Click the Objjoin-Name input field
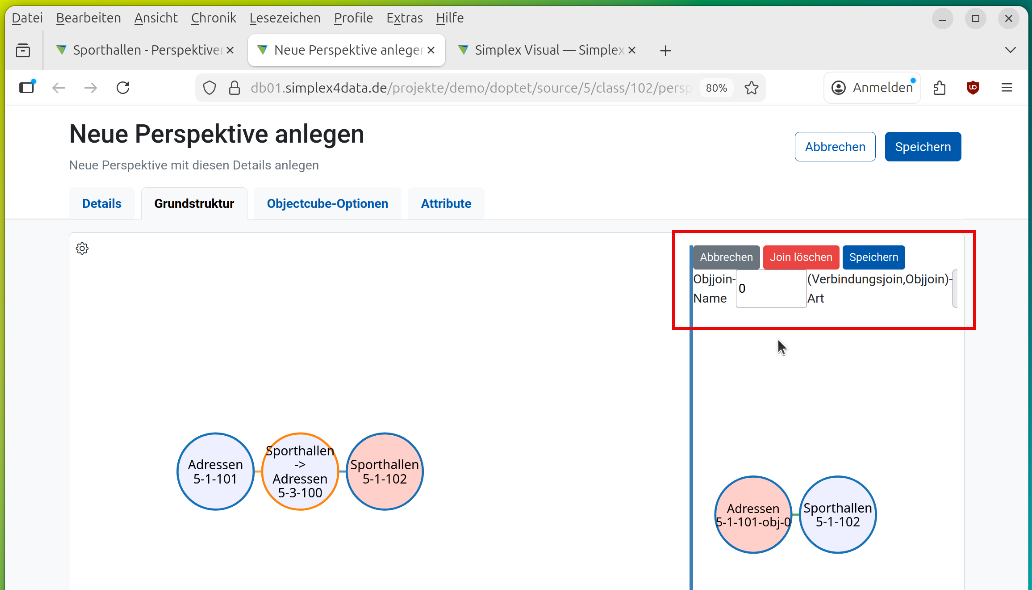The height and width of the screenshot is (590, 1032). [x=770, y=288]
